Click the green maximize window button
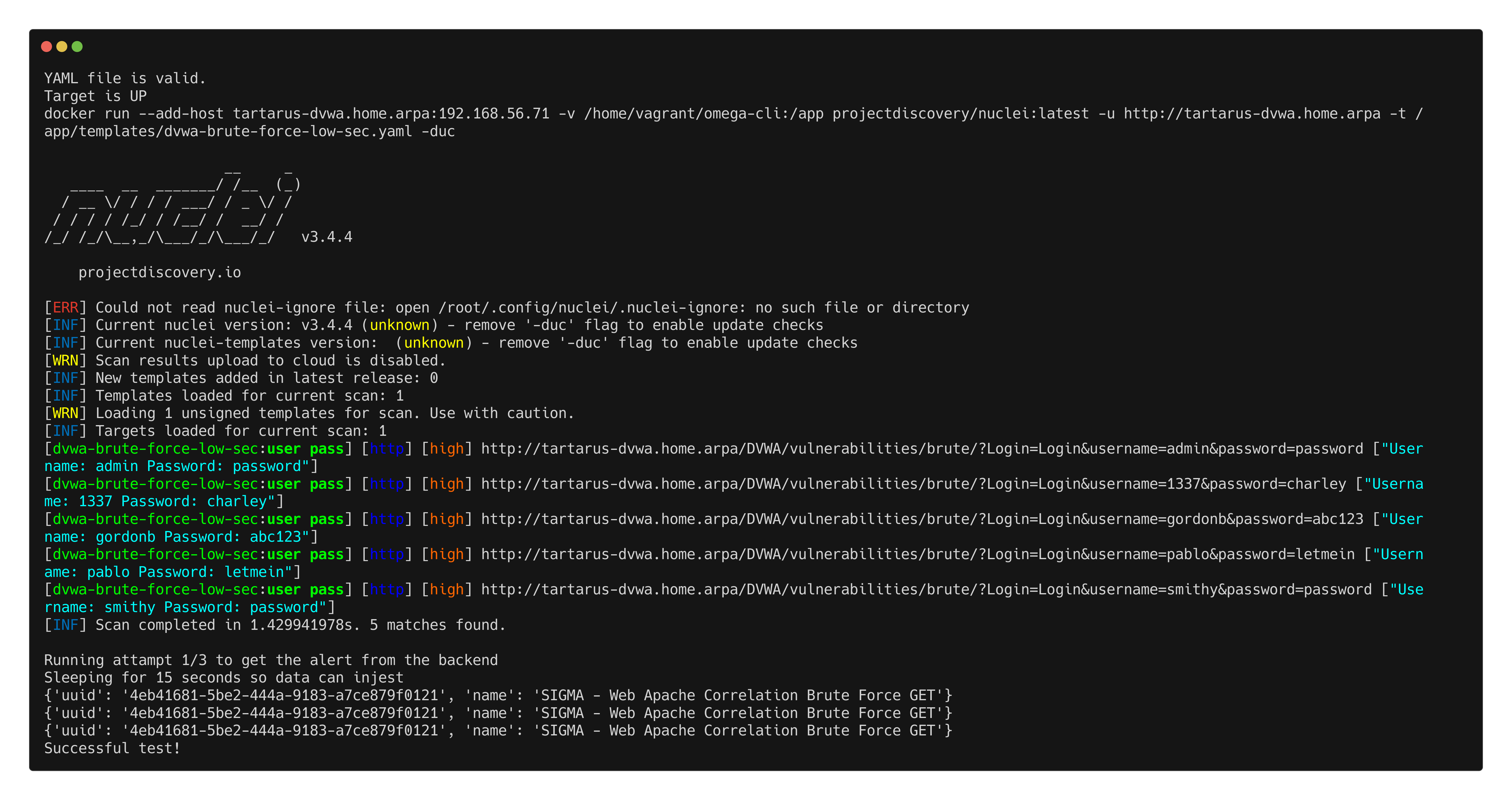The height and width of the screenshot is (800, 1512). coord(77,47)
